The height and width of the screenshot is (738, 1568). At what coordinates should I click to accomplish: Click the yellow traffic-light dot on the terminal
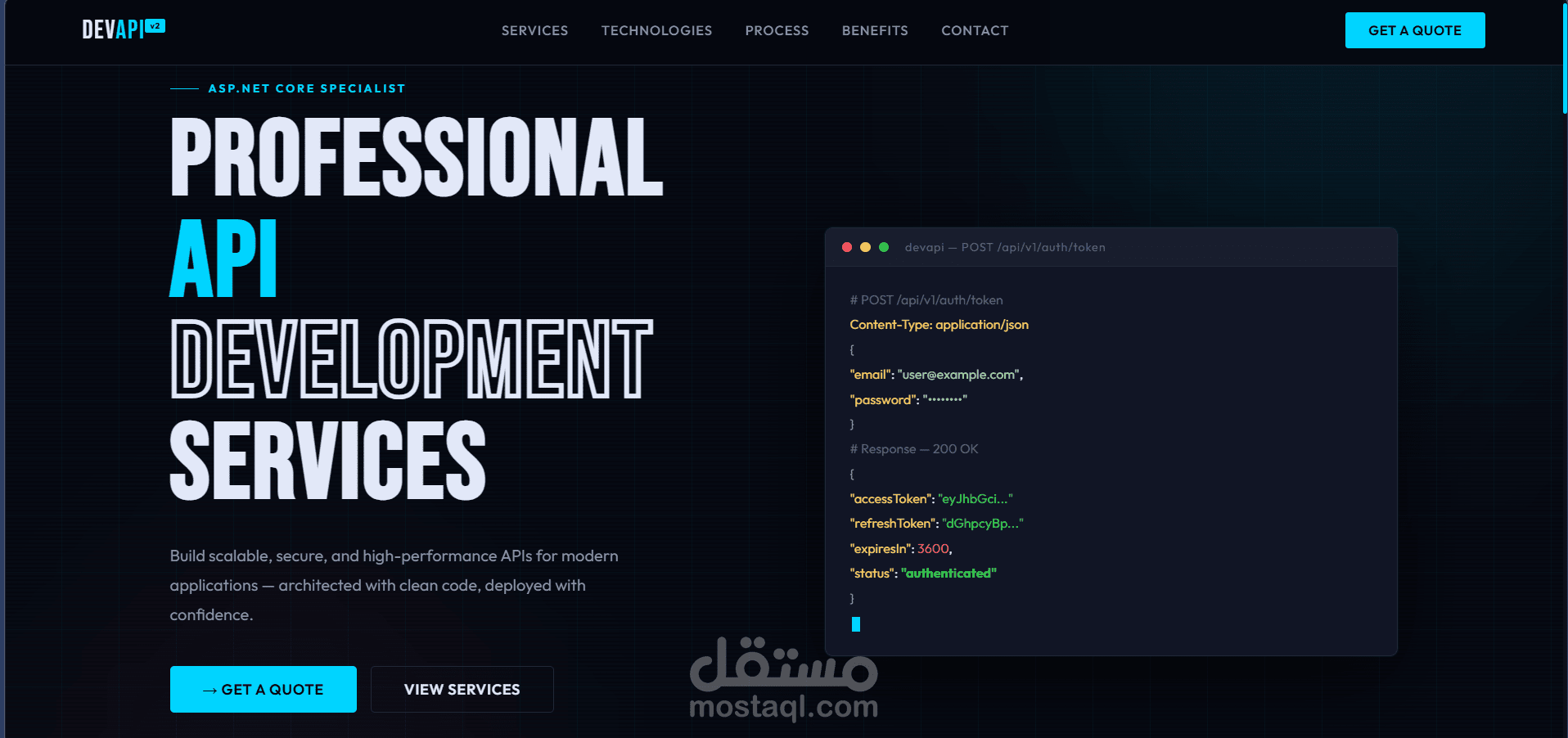click(x=866, y=247)
